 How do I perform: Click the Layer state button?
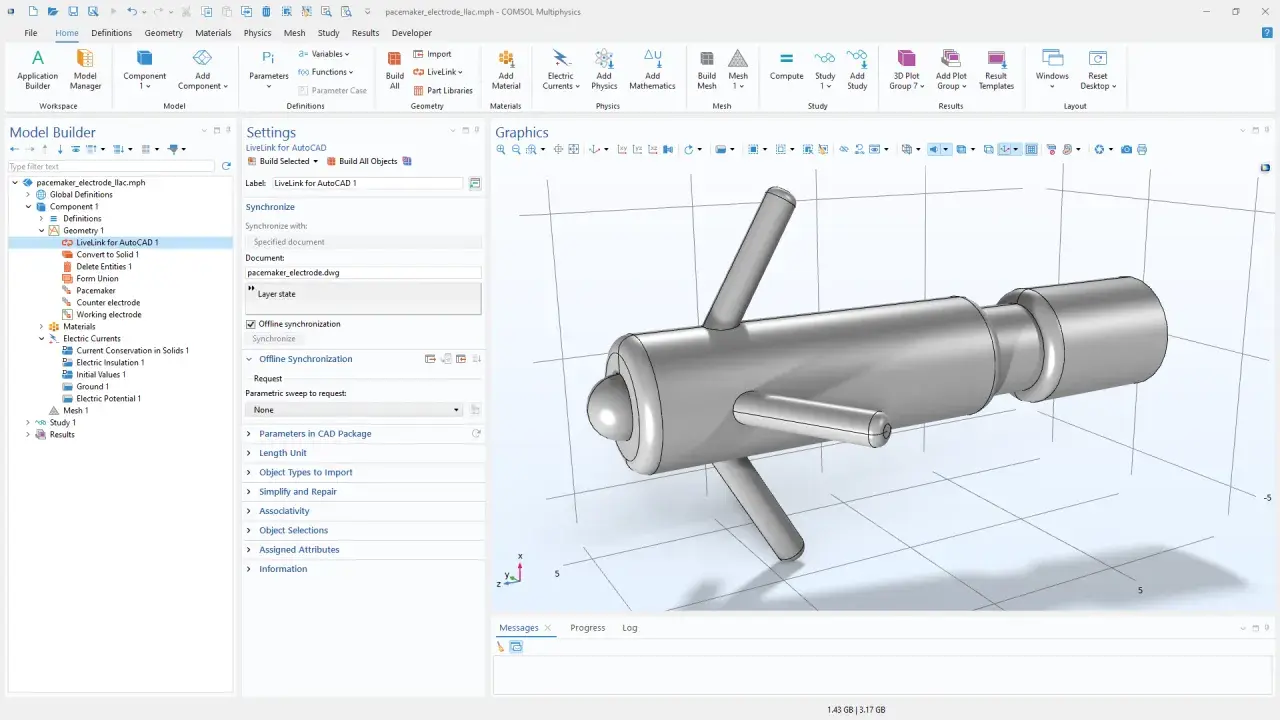pyautogui.click(x=363, y=299)
